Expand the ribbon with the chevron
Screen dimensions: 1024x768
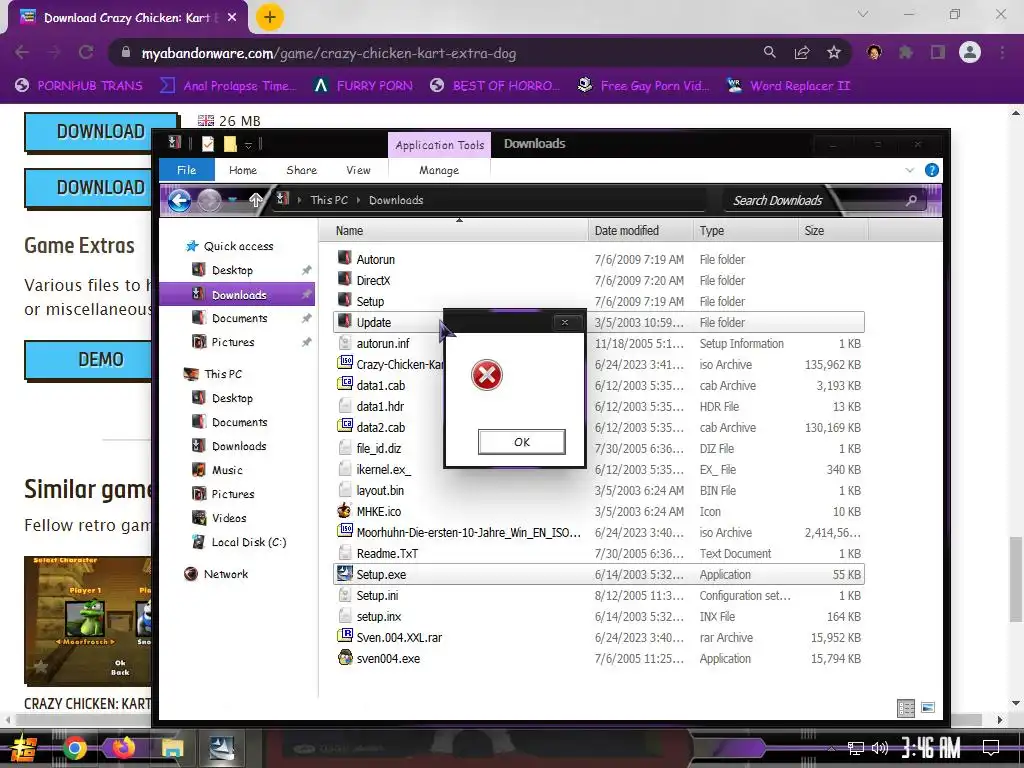[x=910, y=170]
